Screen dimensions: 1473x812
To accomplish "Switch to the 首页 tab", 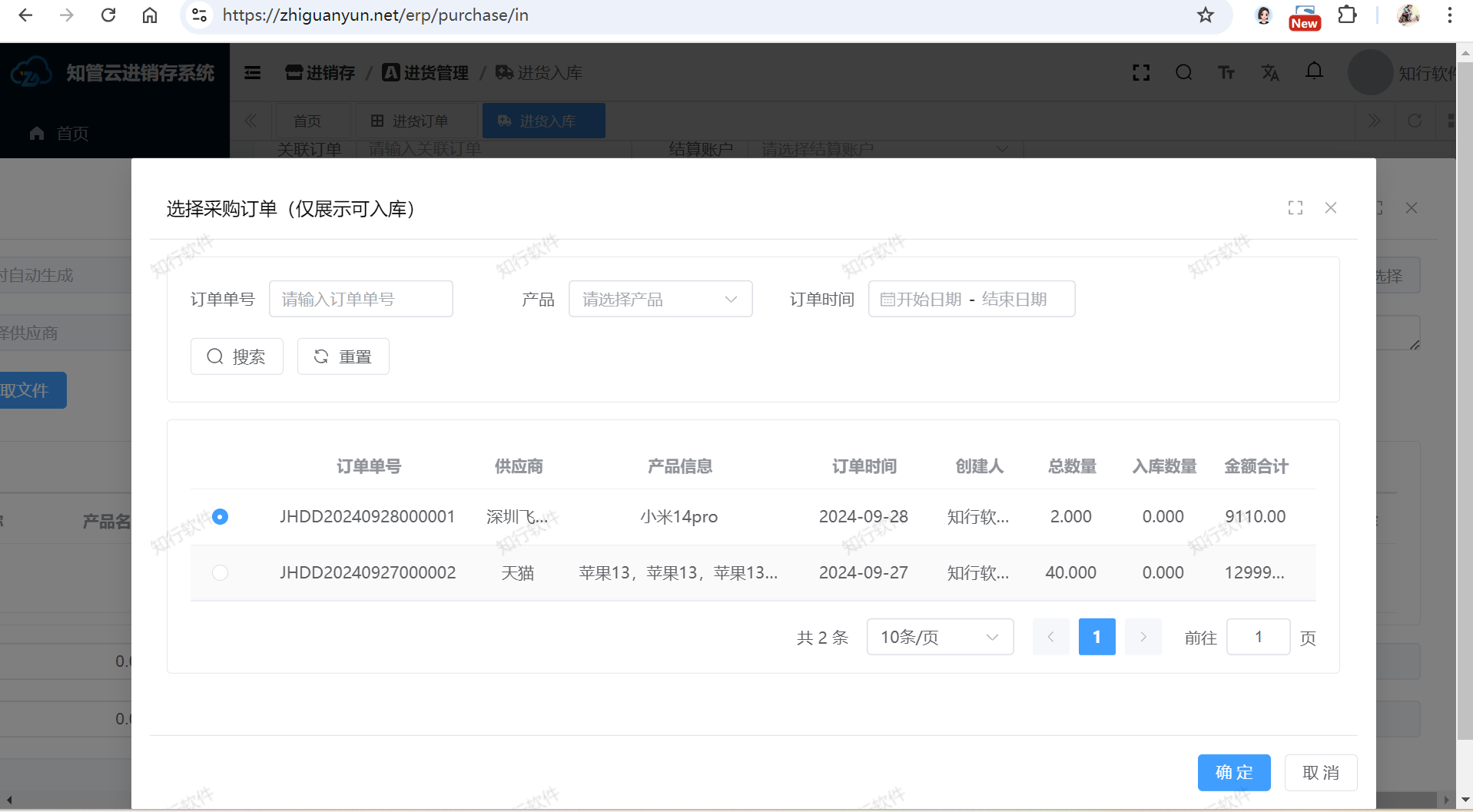I will tap(307, 121).
